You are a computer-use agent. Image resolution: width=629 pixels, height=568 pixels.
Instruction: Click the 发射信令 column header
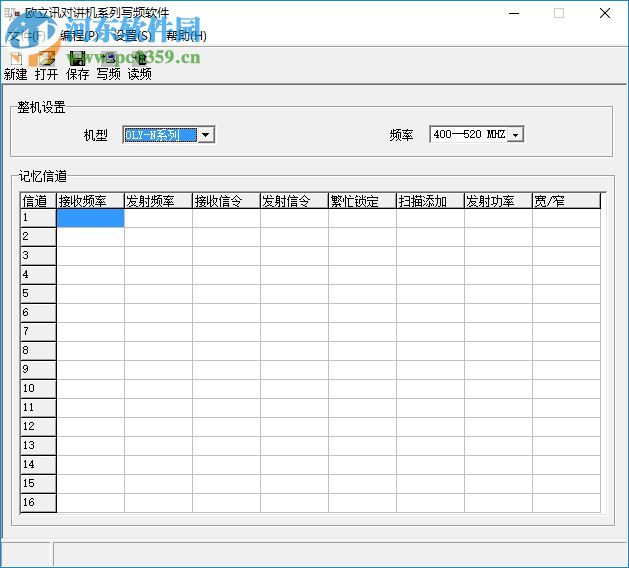(x=294, y=201)
